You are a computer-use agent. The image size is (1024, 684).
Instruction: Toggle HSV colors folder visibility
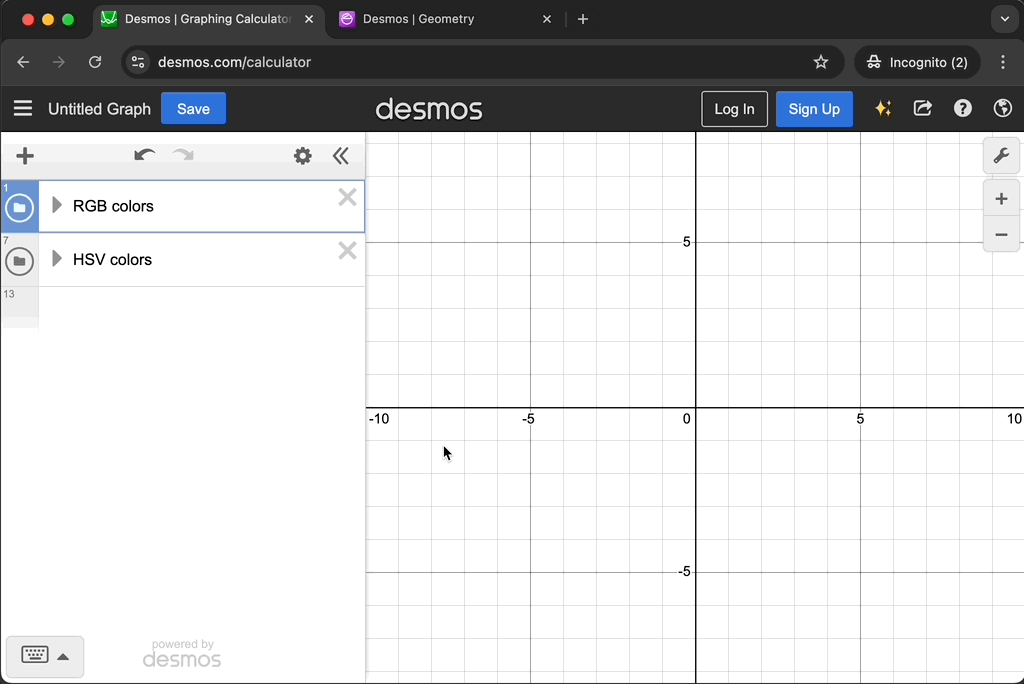point(19,261)
